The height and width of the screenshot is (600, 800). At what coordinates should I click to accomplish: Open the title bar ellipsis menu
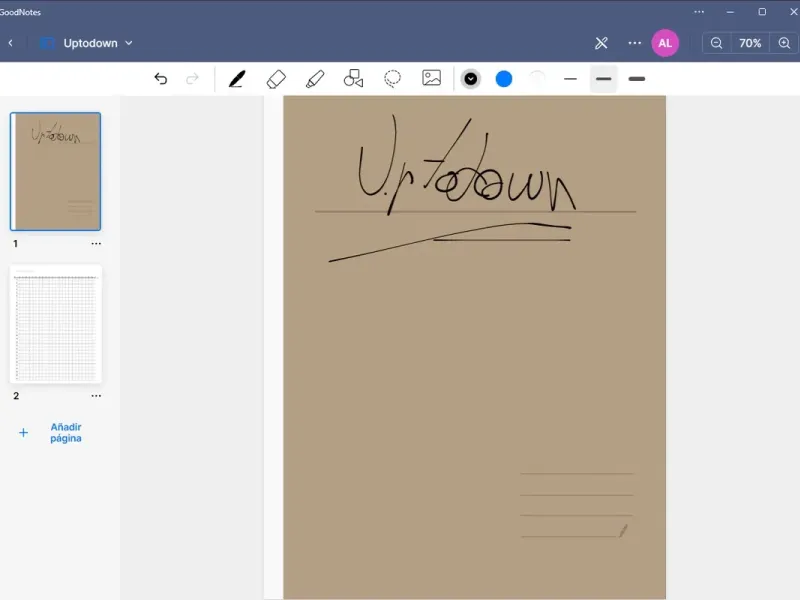699,12
